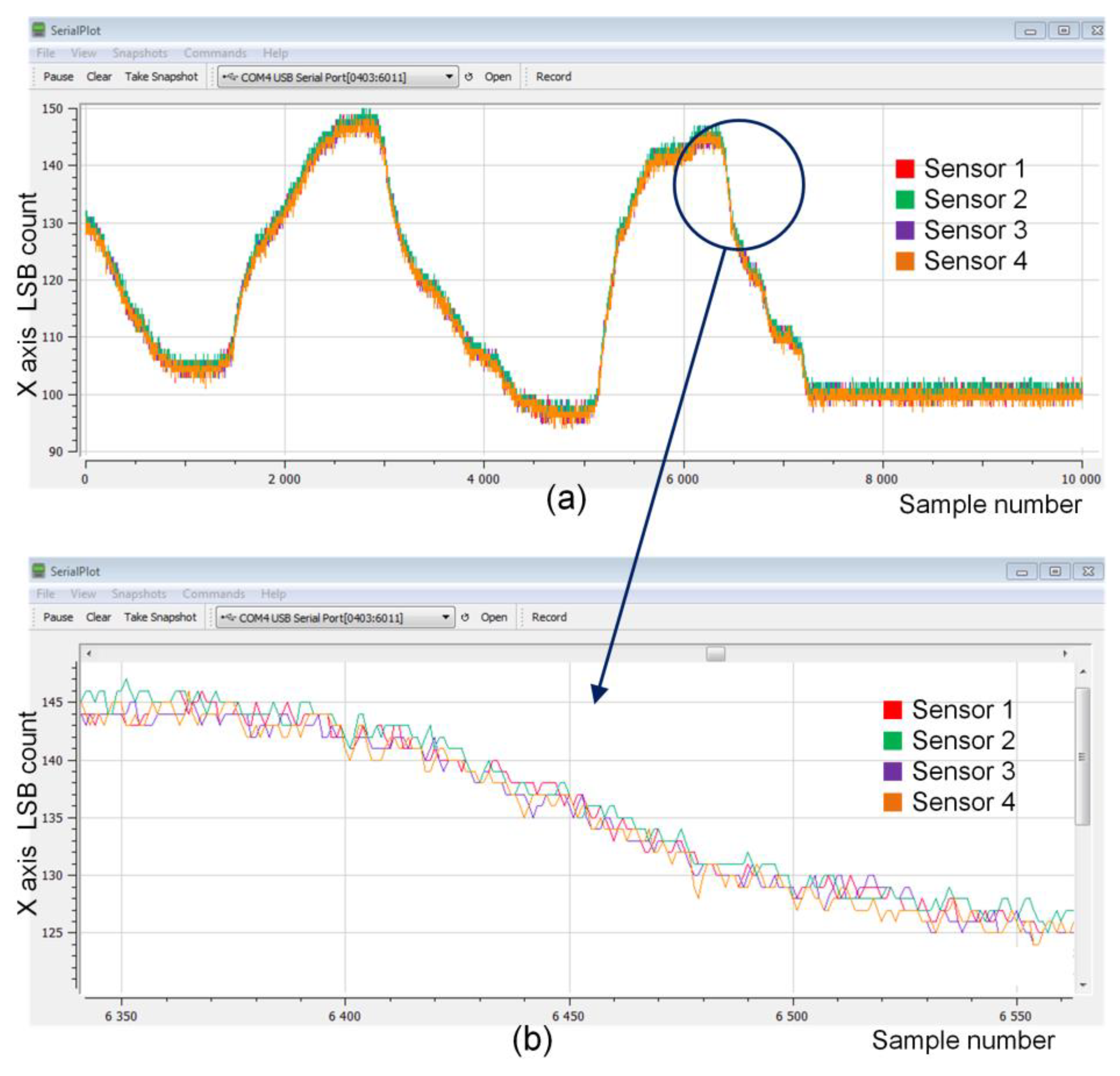Click the left scroll arrow above bottom plot
1120x1076 pixels.
click(x=89, y=653)
